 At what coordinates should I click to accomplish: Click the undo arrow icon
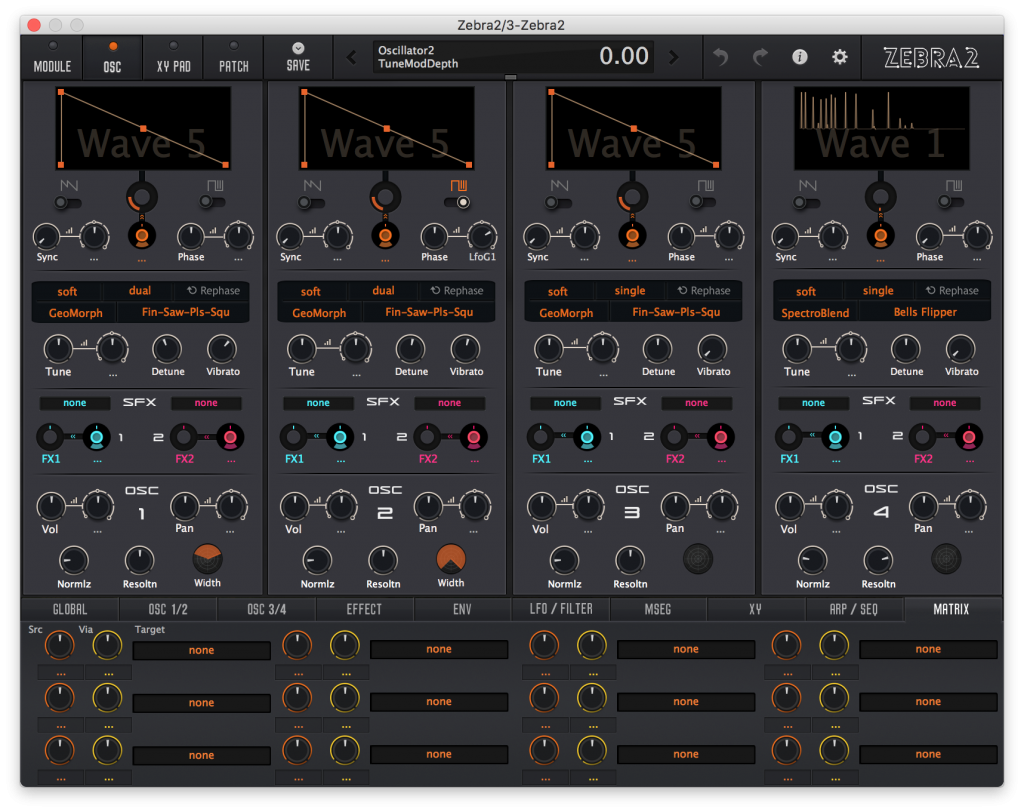(x=720, y=57)
